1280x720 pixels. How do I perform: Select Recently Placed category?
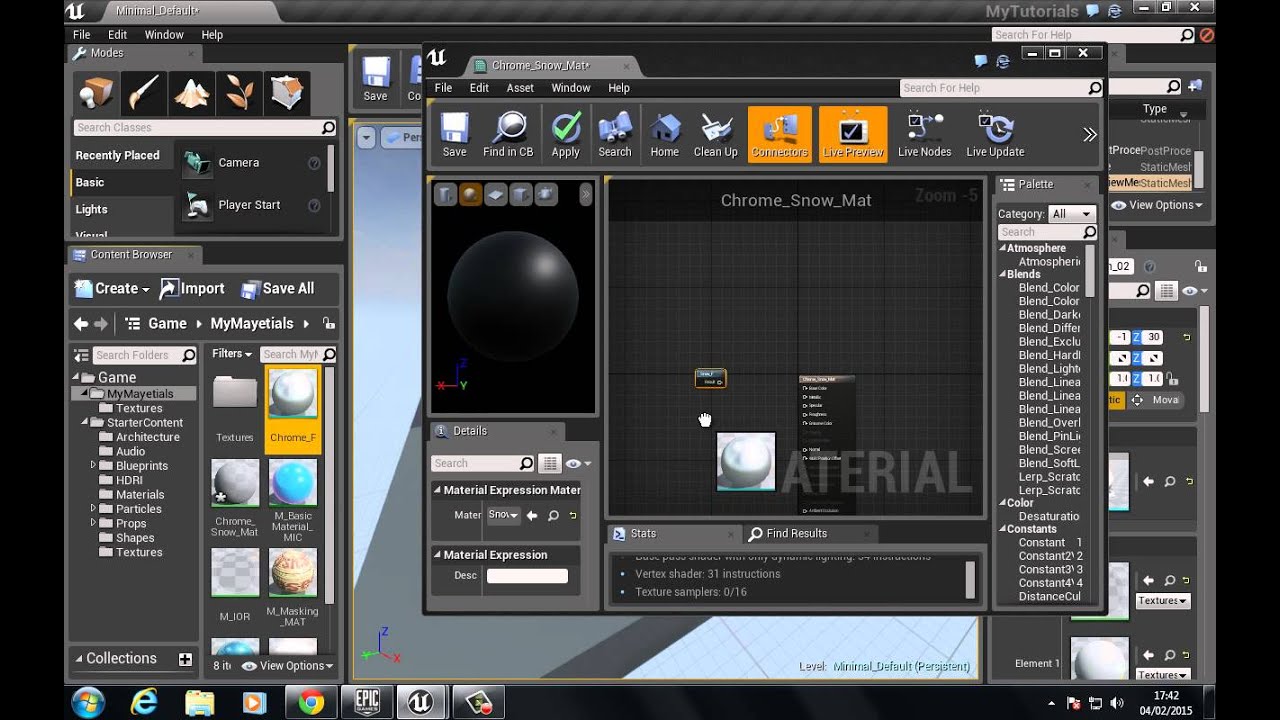pyautogui.click(x=117, y=155)
